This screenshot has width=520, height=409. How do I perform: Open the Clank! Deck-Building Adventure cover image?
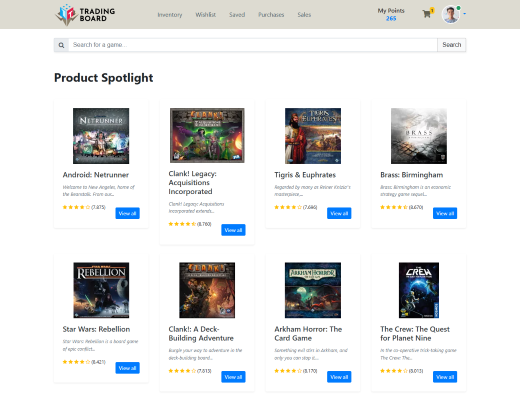click(207, 290)
